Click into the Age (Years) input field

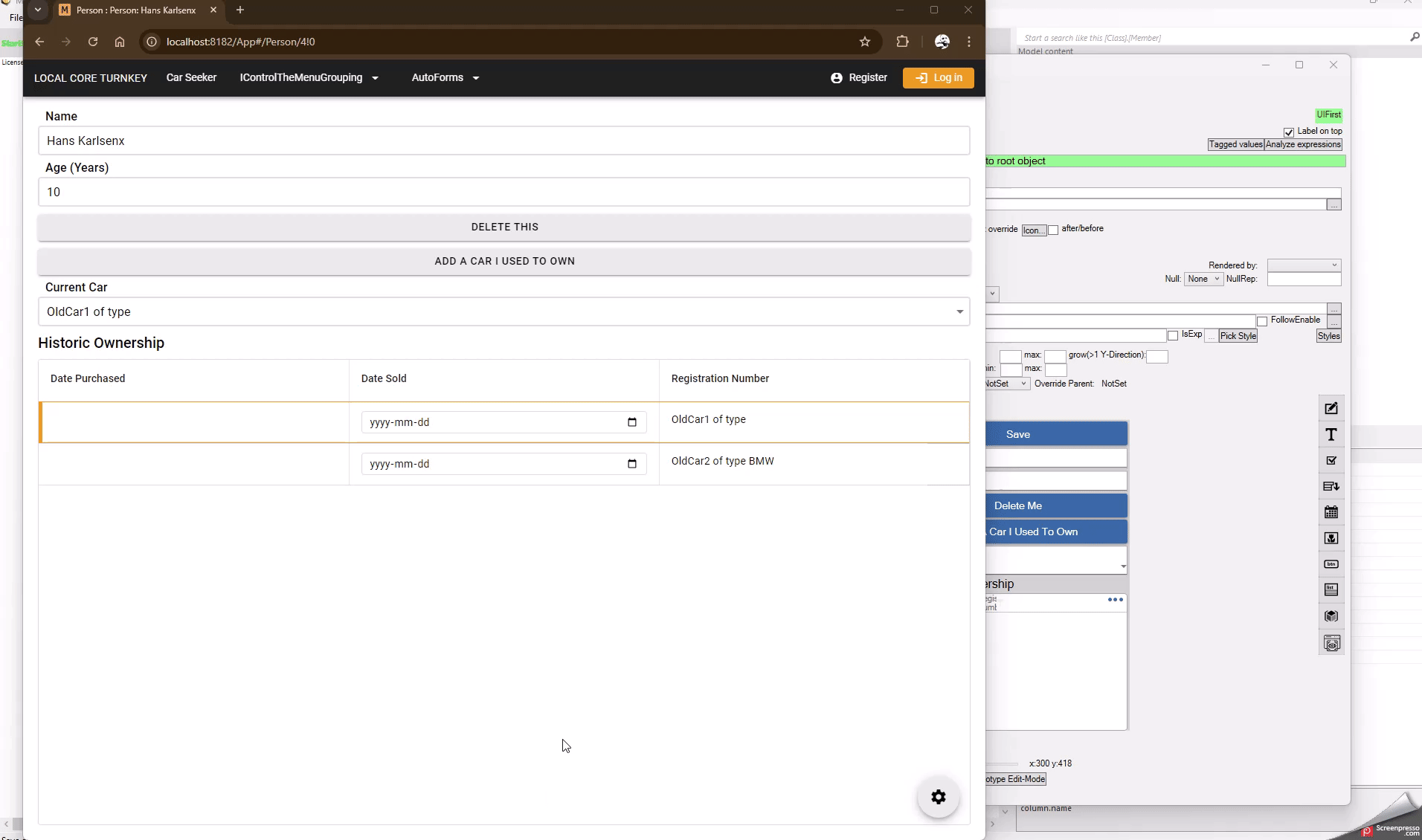(x=504, y=193)
